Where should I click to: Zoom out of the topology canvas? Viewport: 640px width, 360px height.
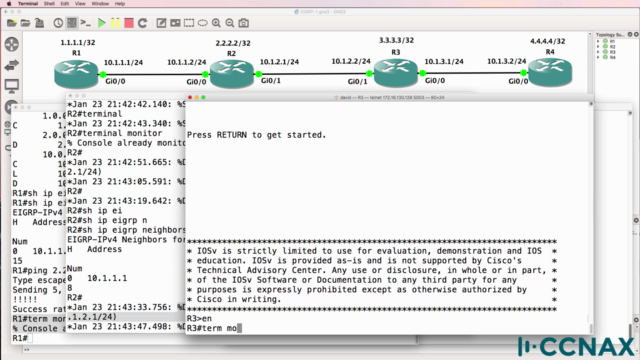pyautogui.click(x=230, y=23)
